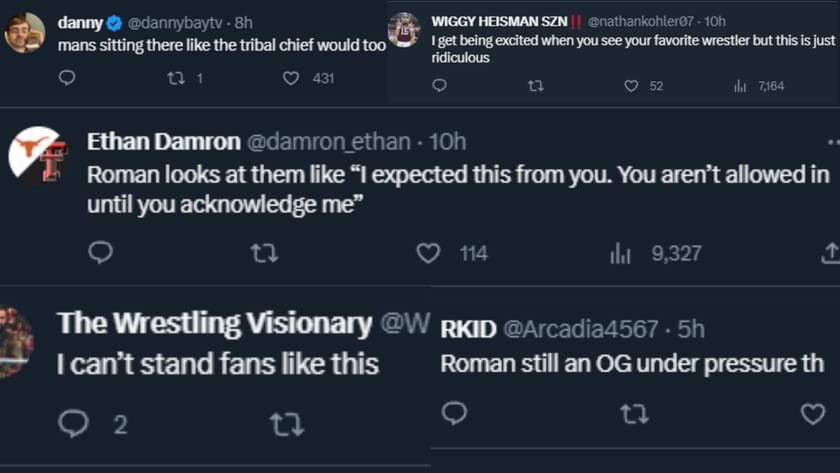Retweet RKID's tweet
This screenshot has width=840, height=473.
click(633, 413)
